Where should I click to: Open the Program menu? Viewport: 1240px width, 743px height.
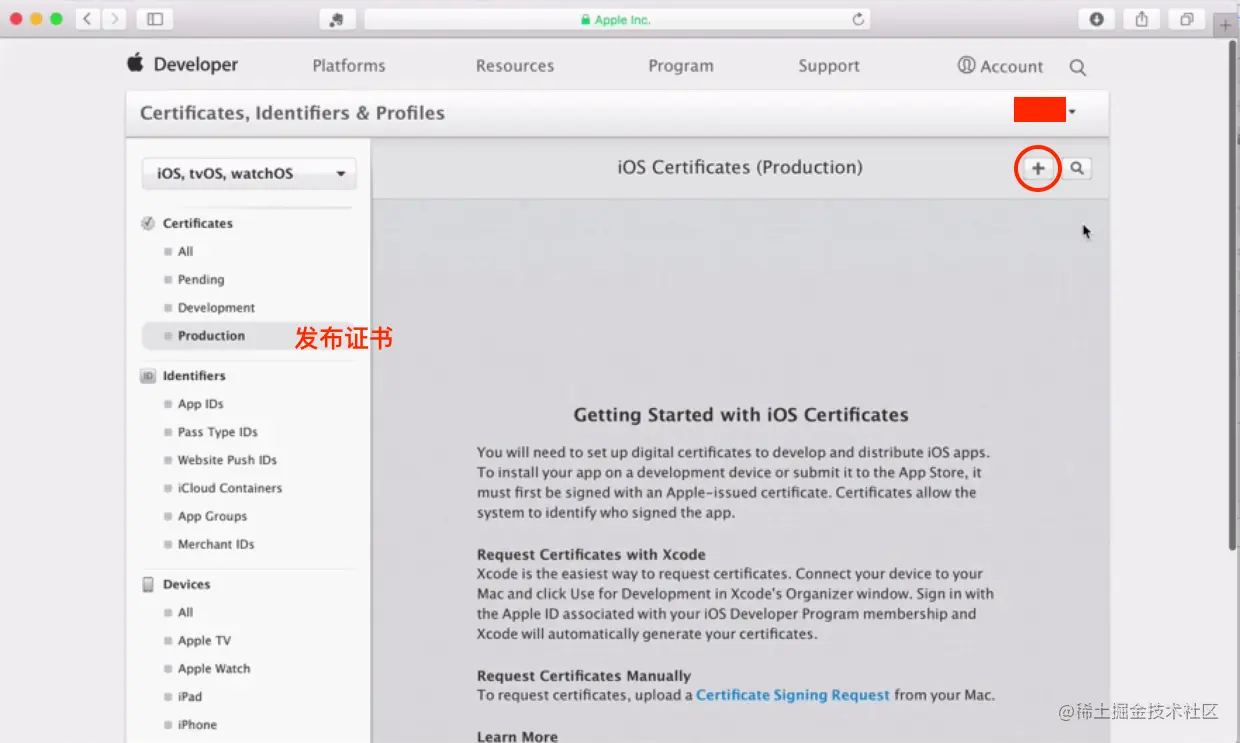[681, 66]
